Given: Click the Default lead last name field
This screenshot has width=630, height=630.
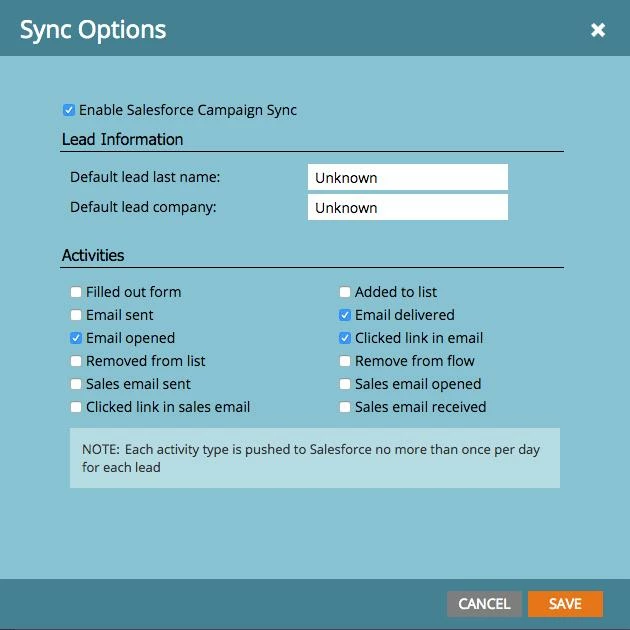Looking at the screenshot, I should tap(407, 177).
